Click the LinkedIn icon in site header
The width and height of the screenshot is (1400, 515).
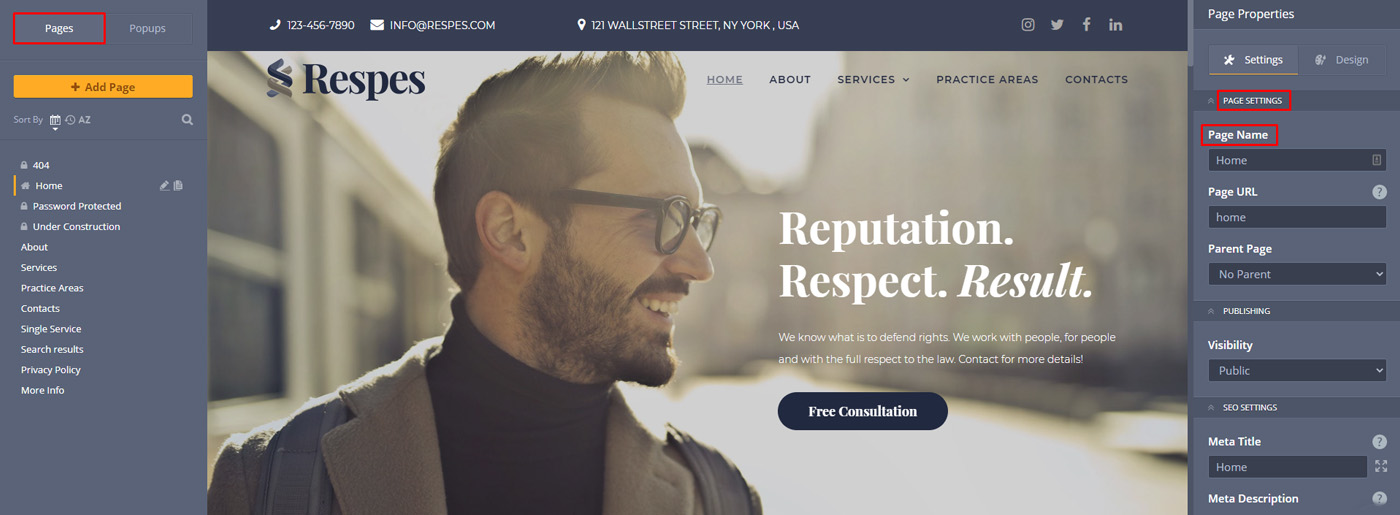click(1115, 25)
